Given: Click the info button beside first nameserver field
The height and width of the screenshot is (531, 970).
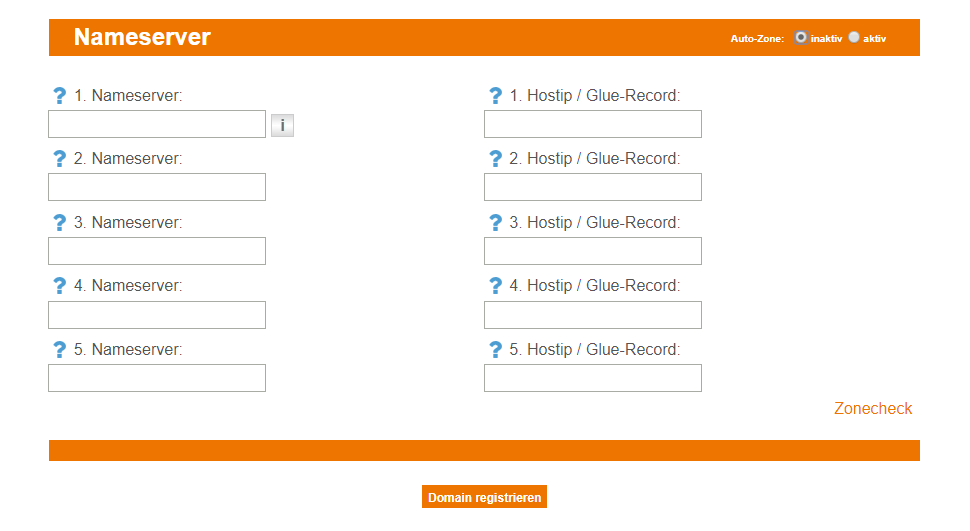Looking at the screenshot, I should (282, 125).
